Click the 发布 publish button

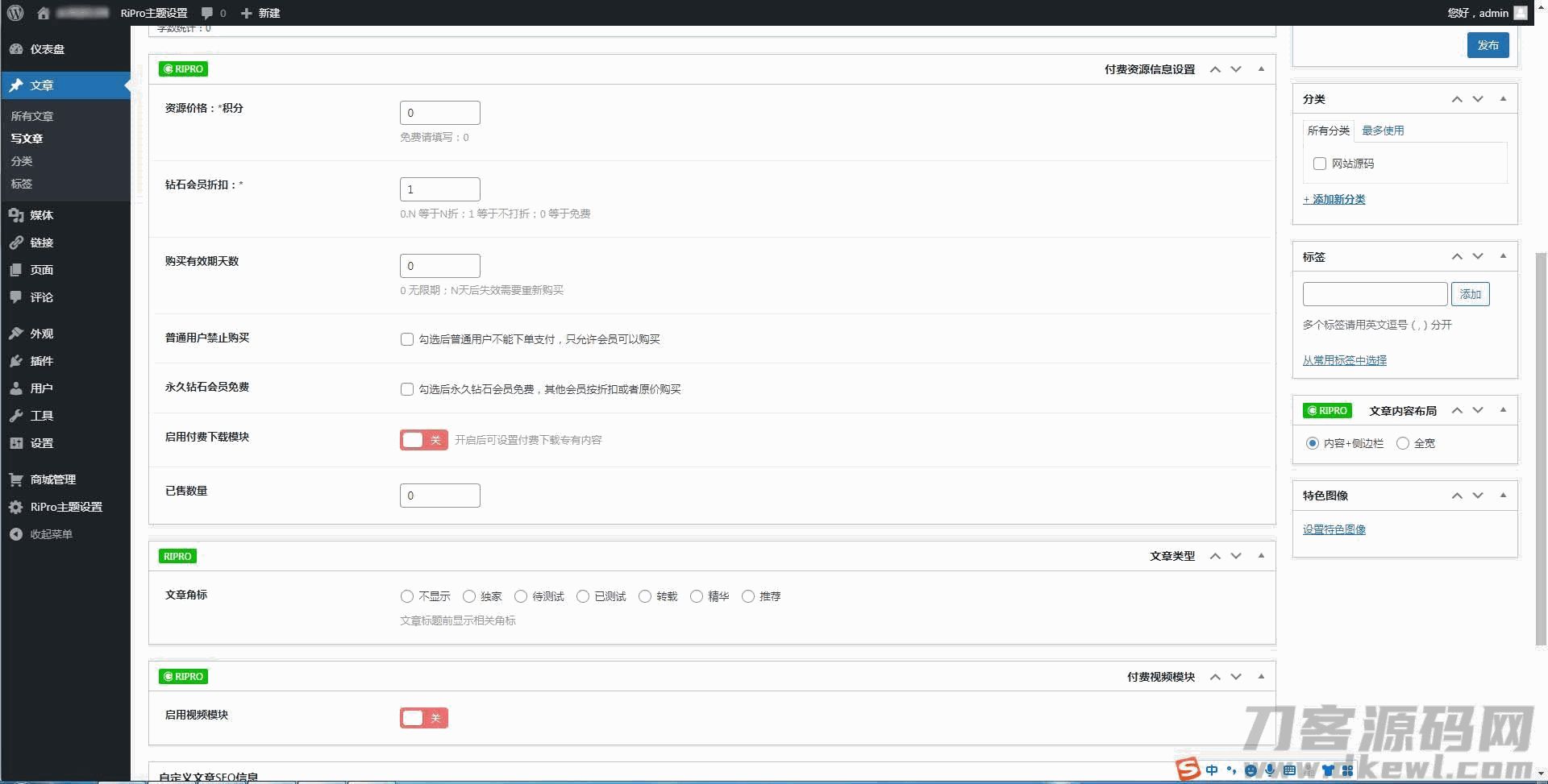pos(1488,45)
